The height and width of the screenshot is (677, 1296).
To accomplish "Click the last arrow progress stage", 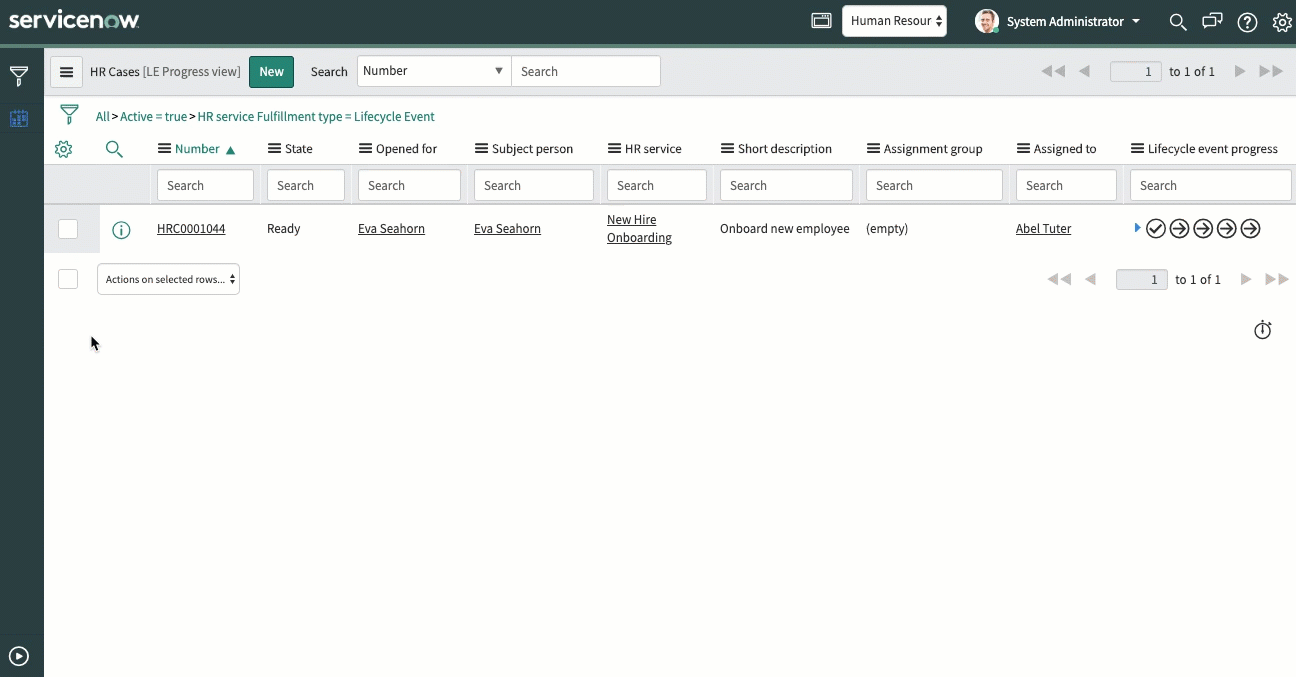I will (x=1250, y=229).
